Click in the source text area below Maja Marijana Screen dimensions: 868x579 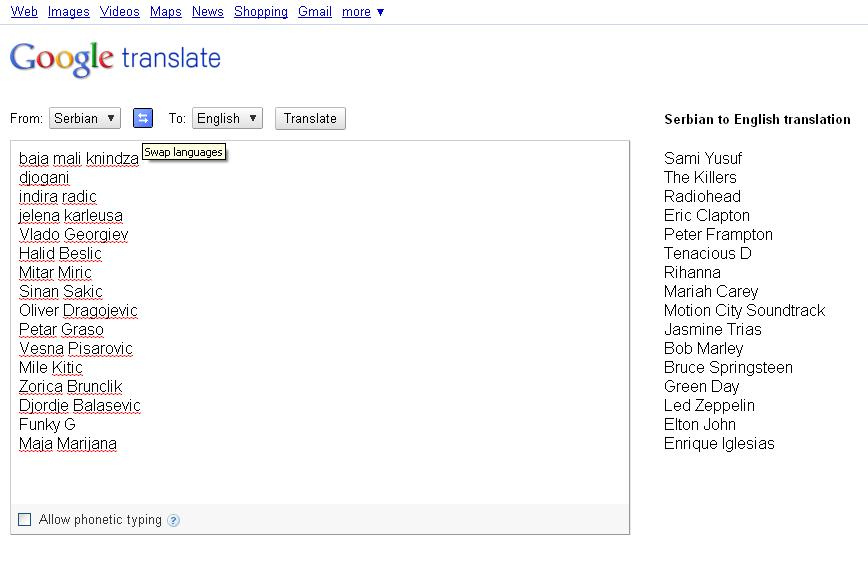pyautogui.click(x=319, y=476)
